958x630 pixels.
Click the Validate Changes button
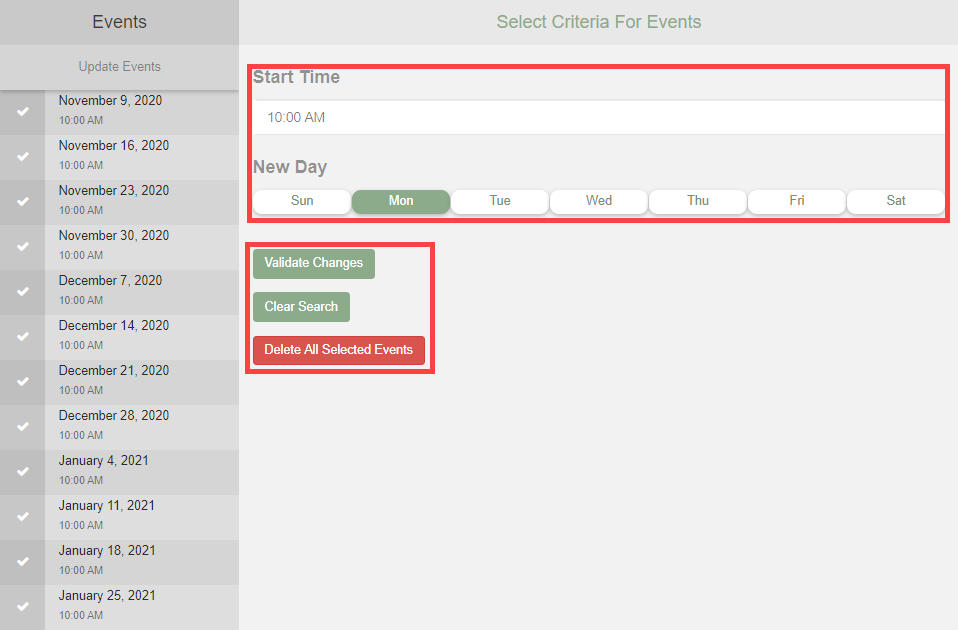pyautogui.click(x=313, y=263)
